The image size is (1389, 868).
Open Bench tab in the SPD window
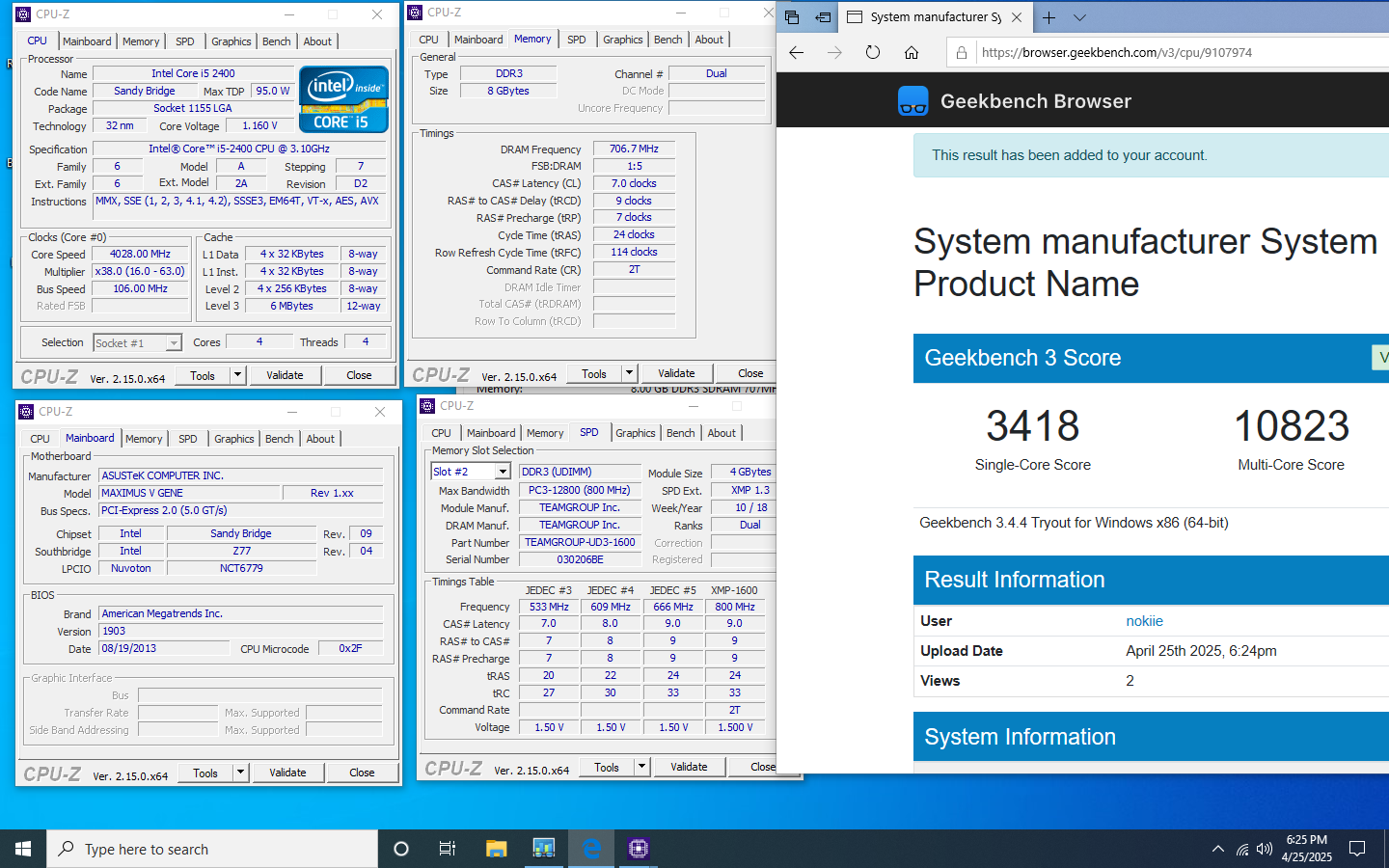pos(680,433)
